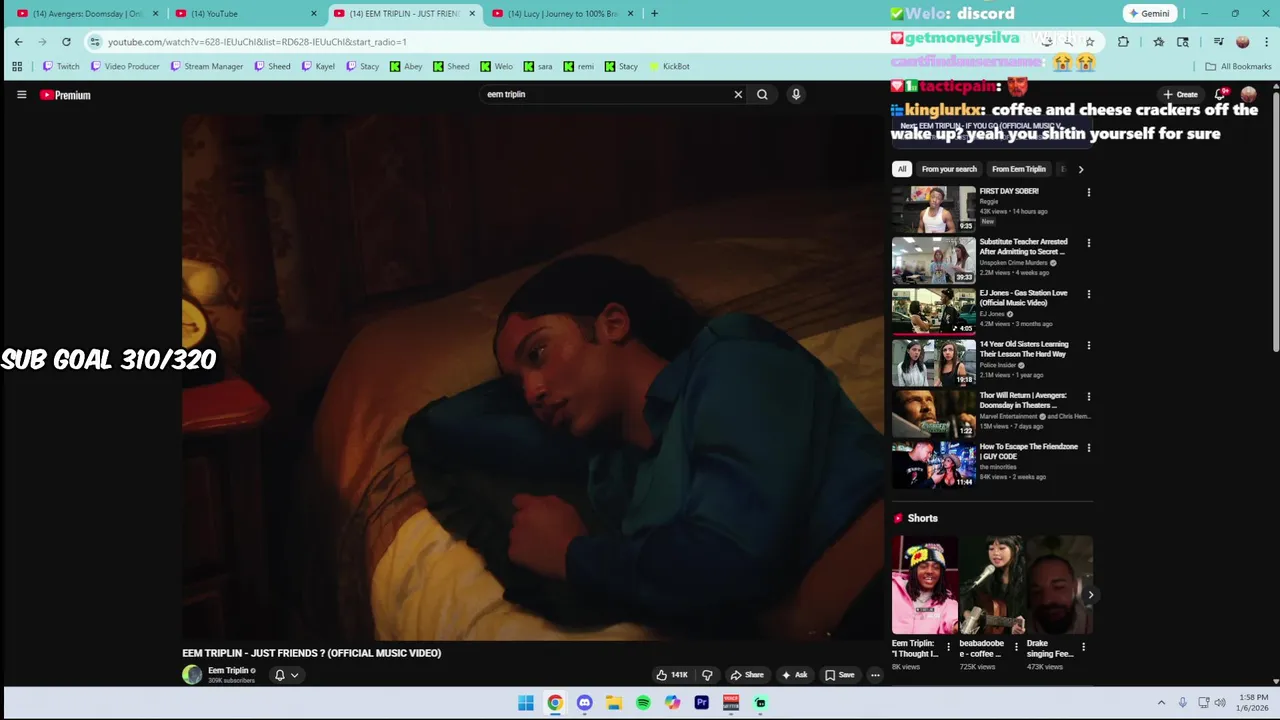
Task: Dislike the Just Friends video
Action: (707, 675)
